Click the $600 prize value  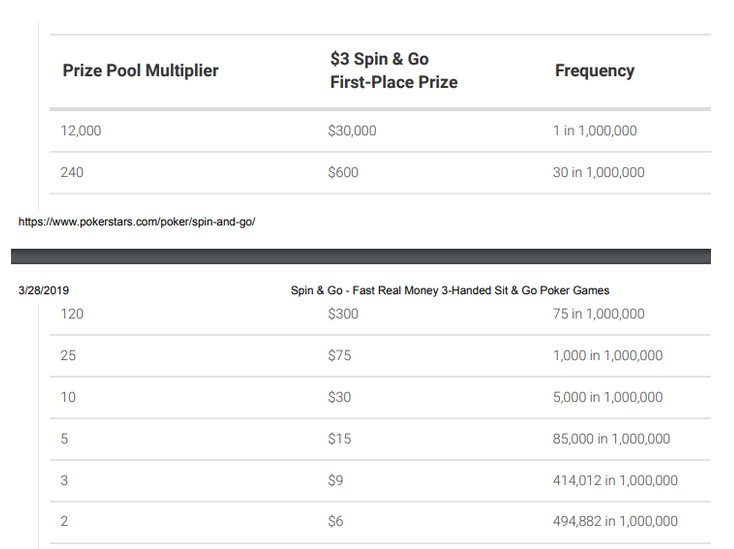pyautogui.click(x=343, y=172)
